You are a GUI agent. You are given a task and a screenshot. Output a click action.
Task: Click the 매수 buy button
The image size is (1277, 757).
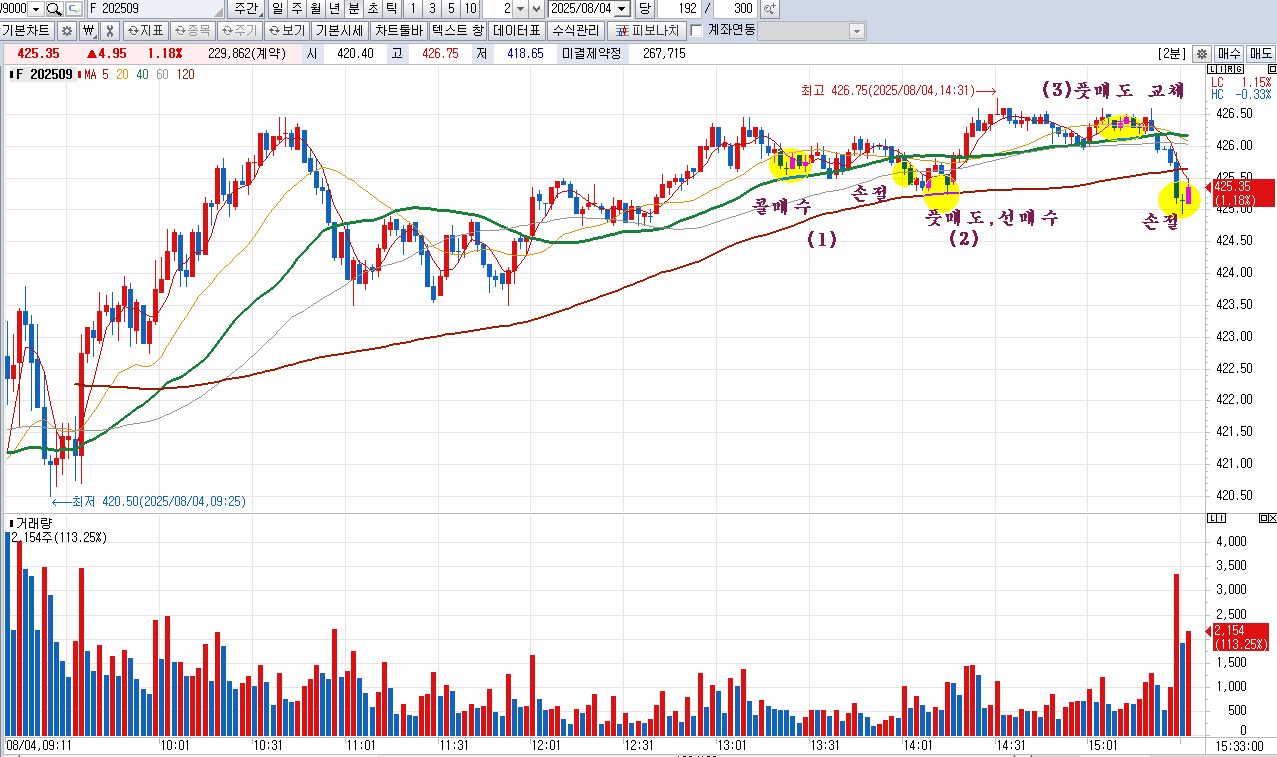point(1229,53)
